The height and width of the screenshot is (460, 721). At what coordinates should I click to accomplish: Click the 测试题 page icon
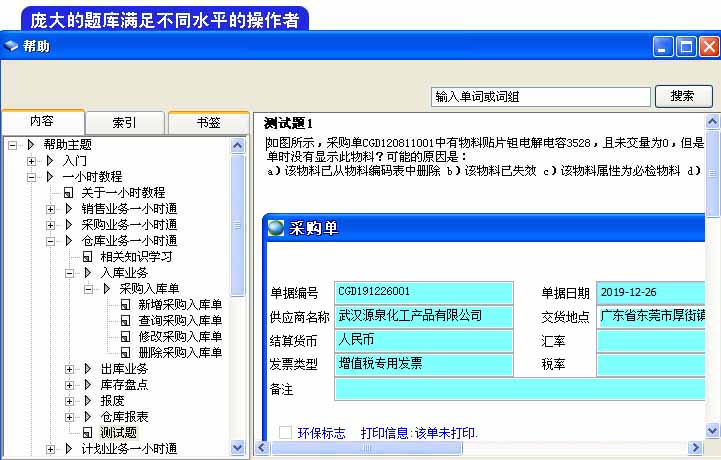coord(87,433)
